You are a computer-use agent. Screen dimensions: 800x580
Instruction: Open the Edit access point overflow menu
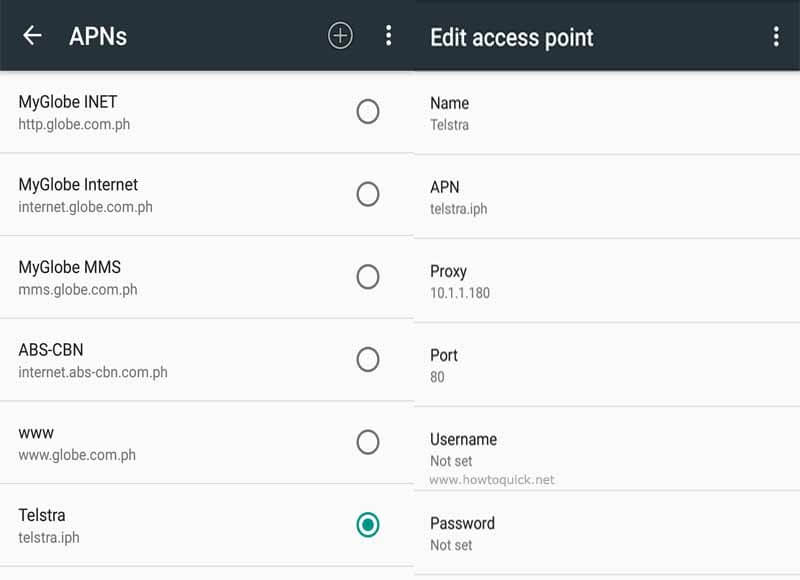tap(776, 37)
